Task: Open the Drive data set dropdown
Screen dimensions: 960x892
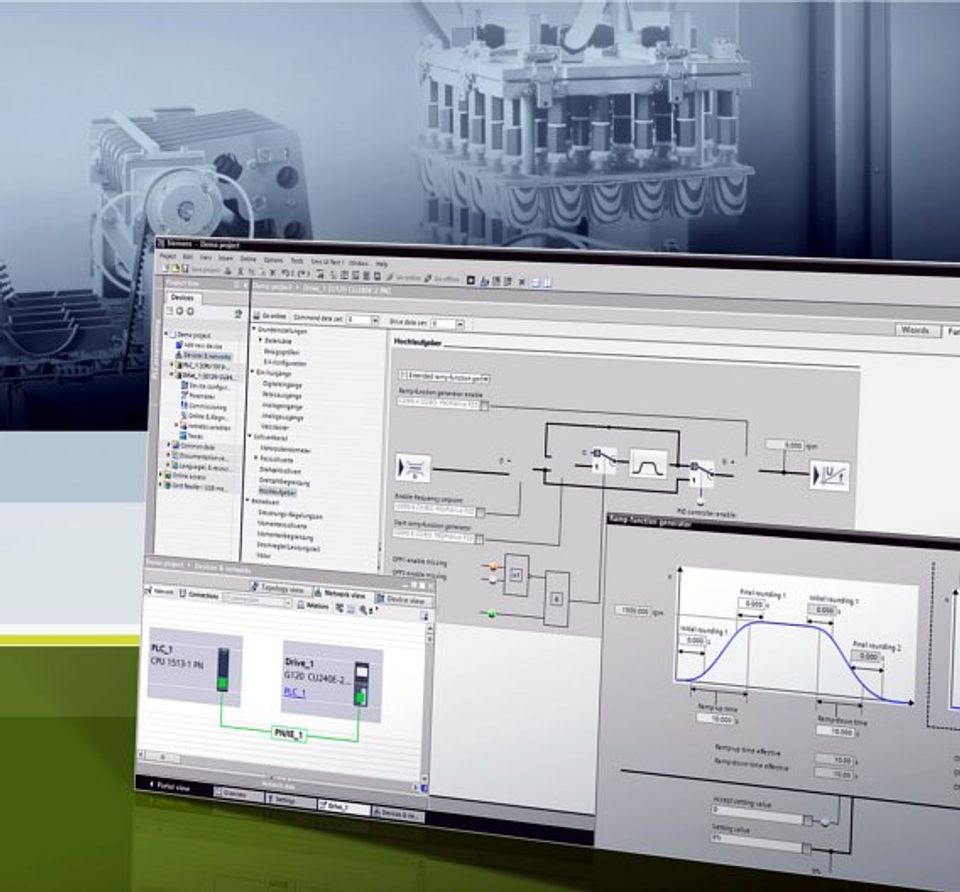Action: click(460, 323)
